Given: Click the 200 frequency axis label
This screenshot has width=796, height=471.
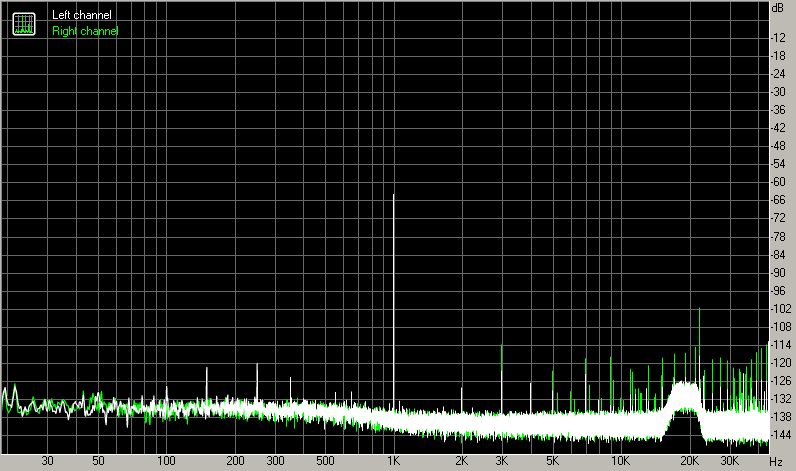Looking at the screenshot, I should pos(235,461).
